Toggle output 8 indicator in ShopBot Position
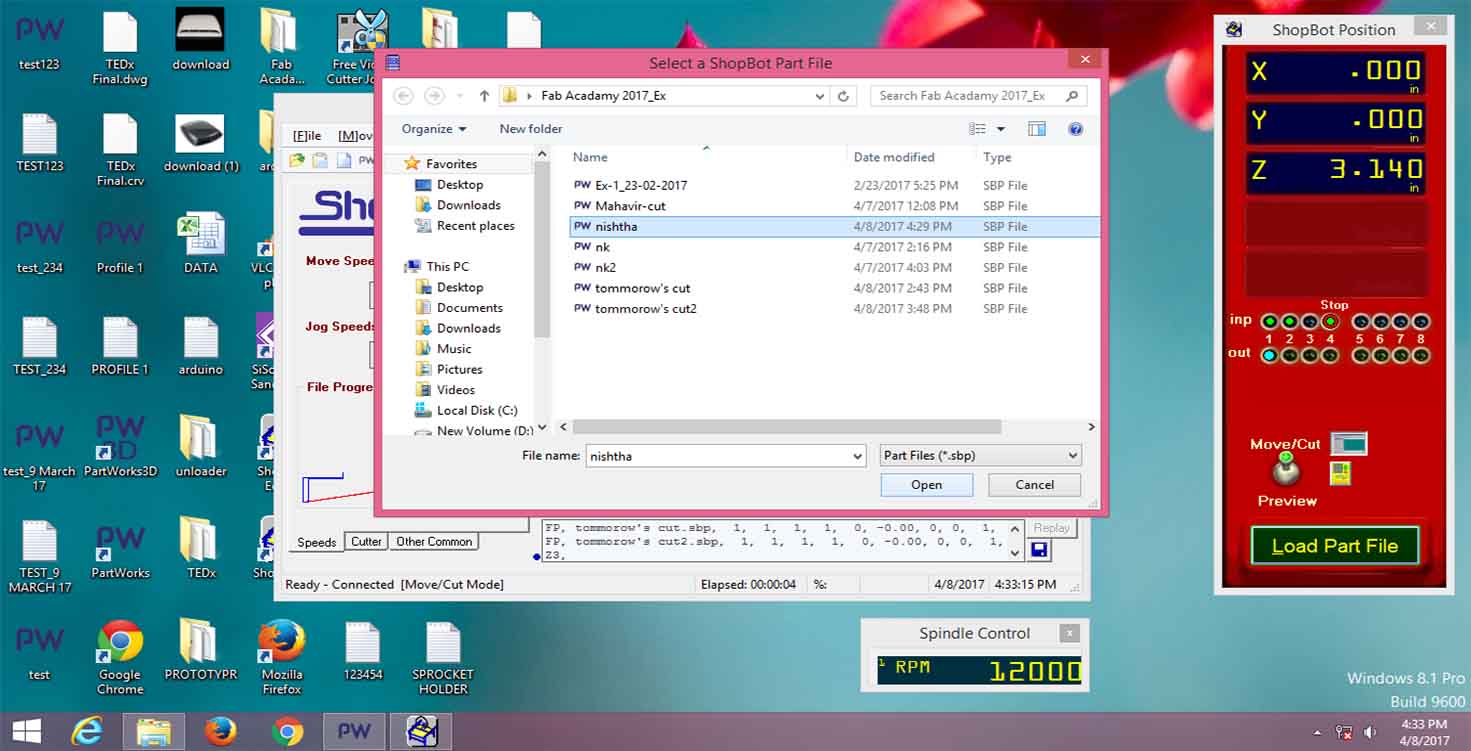The width and height of the screenshot is (1471, 751). point(1420,354)
